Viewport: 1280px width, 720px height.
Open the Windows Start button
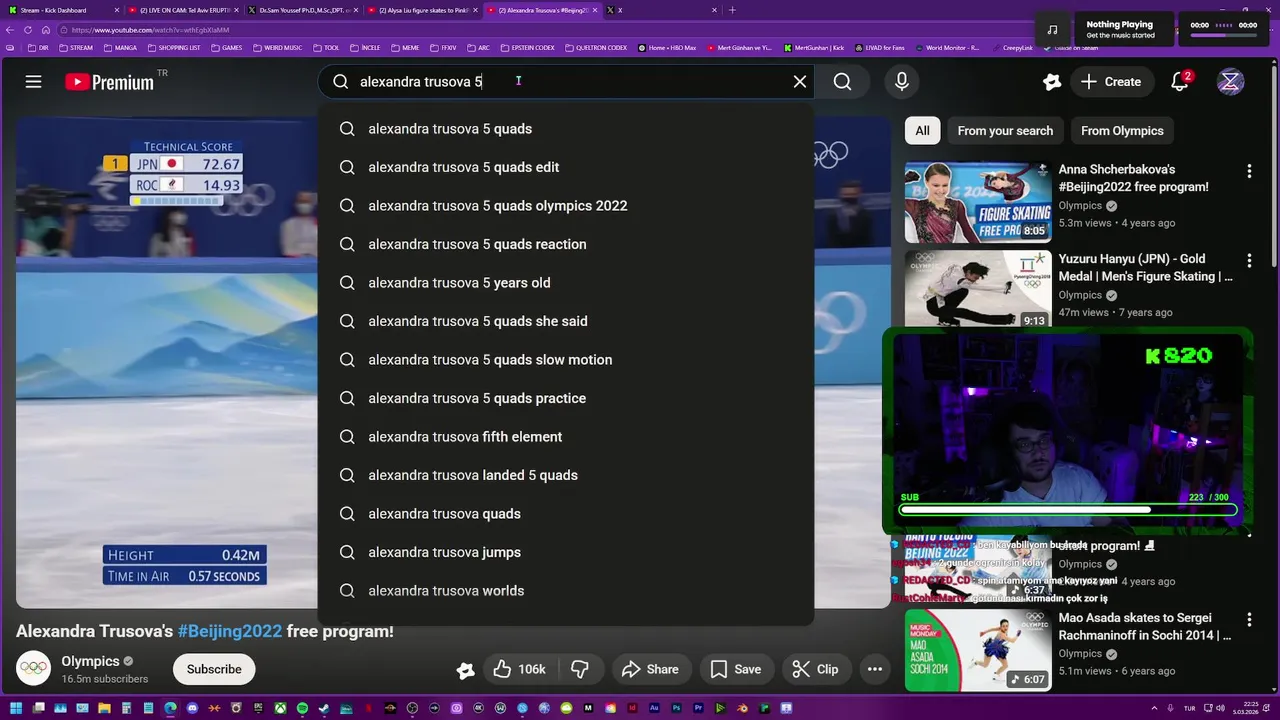pos(15,708)
